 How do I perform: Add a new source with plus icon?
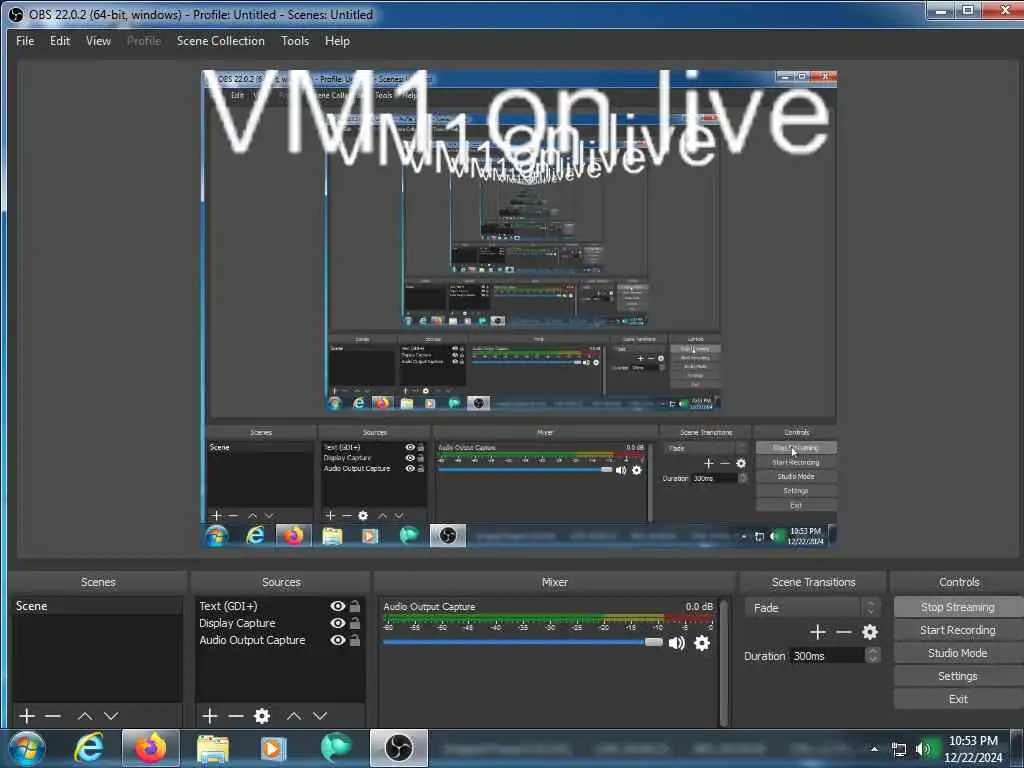point(210,716)
